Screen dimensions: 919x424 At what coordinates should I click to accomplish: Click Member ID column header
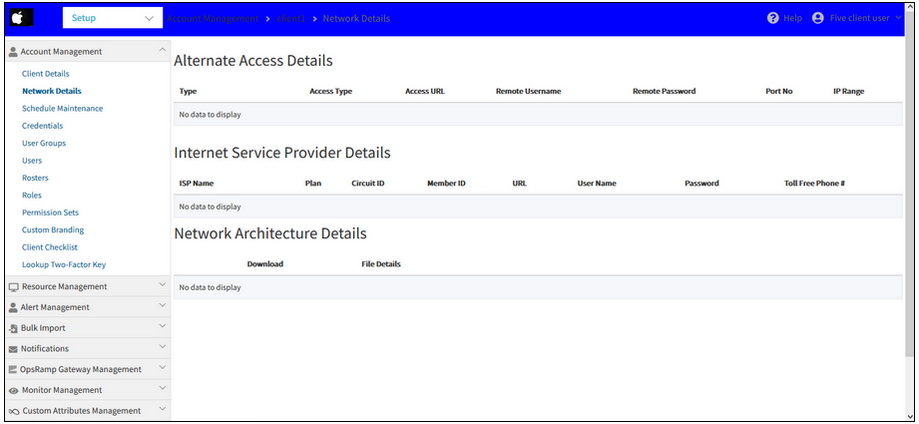446,184
